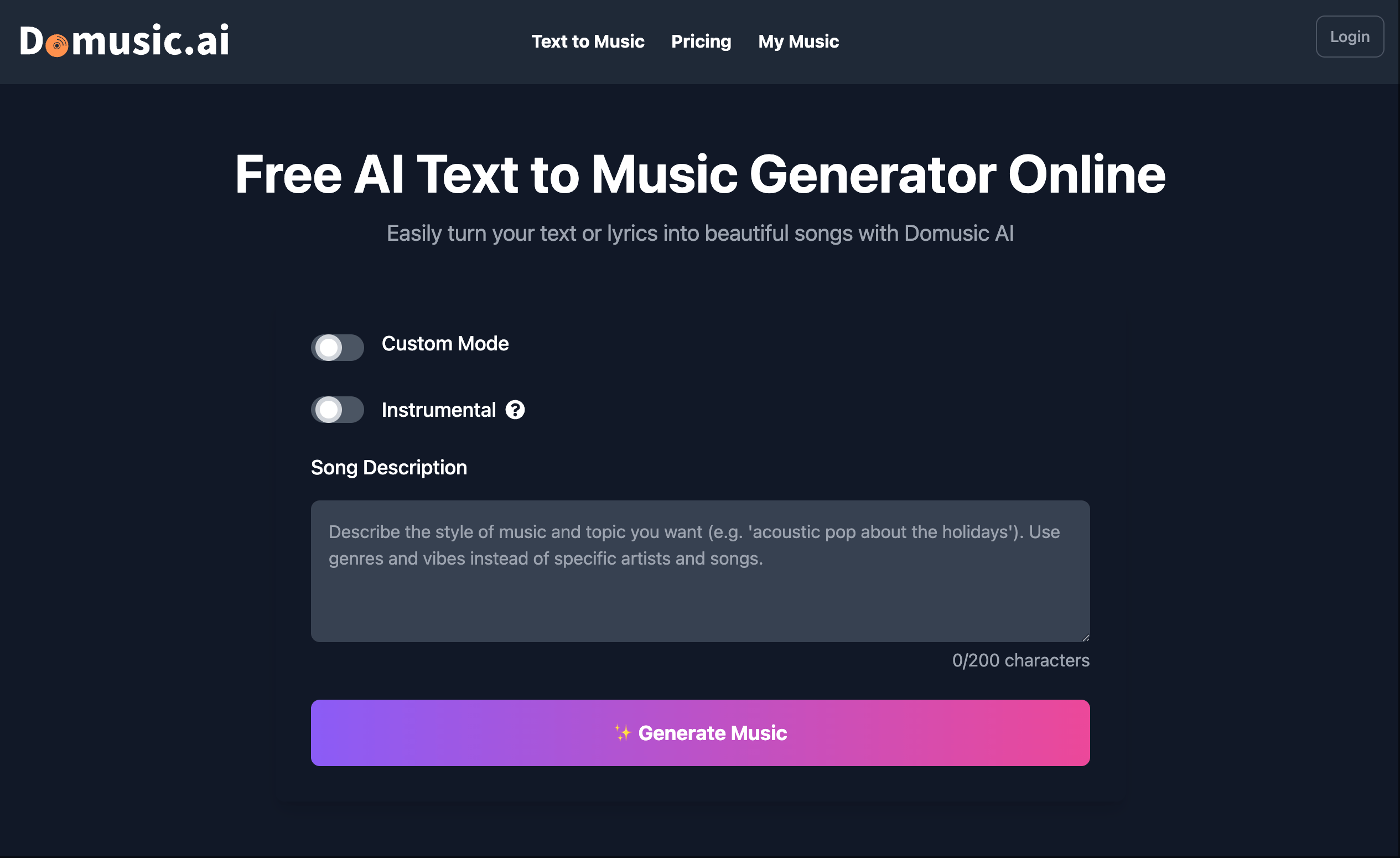Click the Login button
Viewport: 1400px width, 858px height.
1350,37
